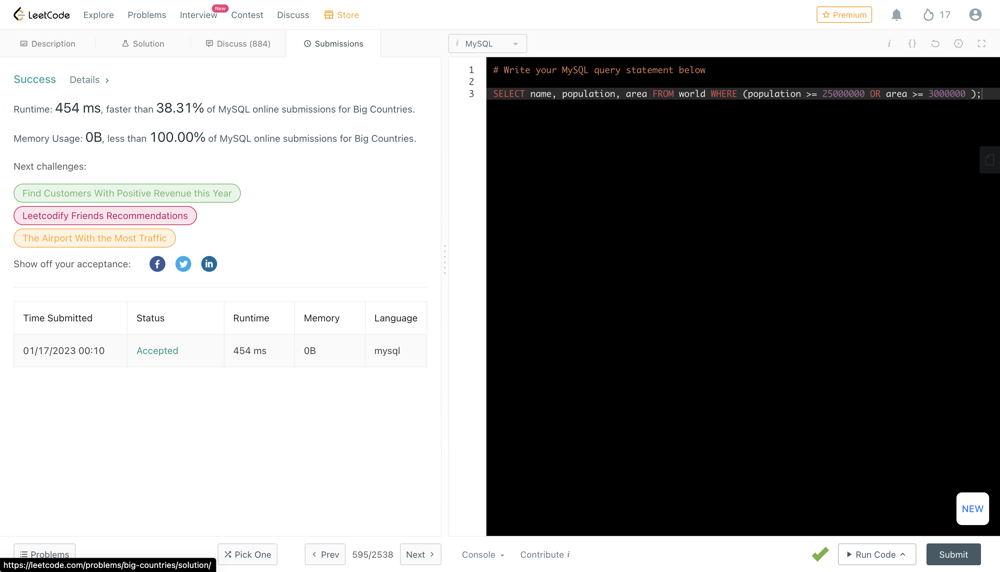The width and height of the screenshot is (1000, 572).
Task: Click the LeetCode logo
Action: tap(41, 15)
